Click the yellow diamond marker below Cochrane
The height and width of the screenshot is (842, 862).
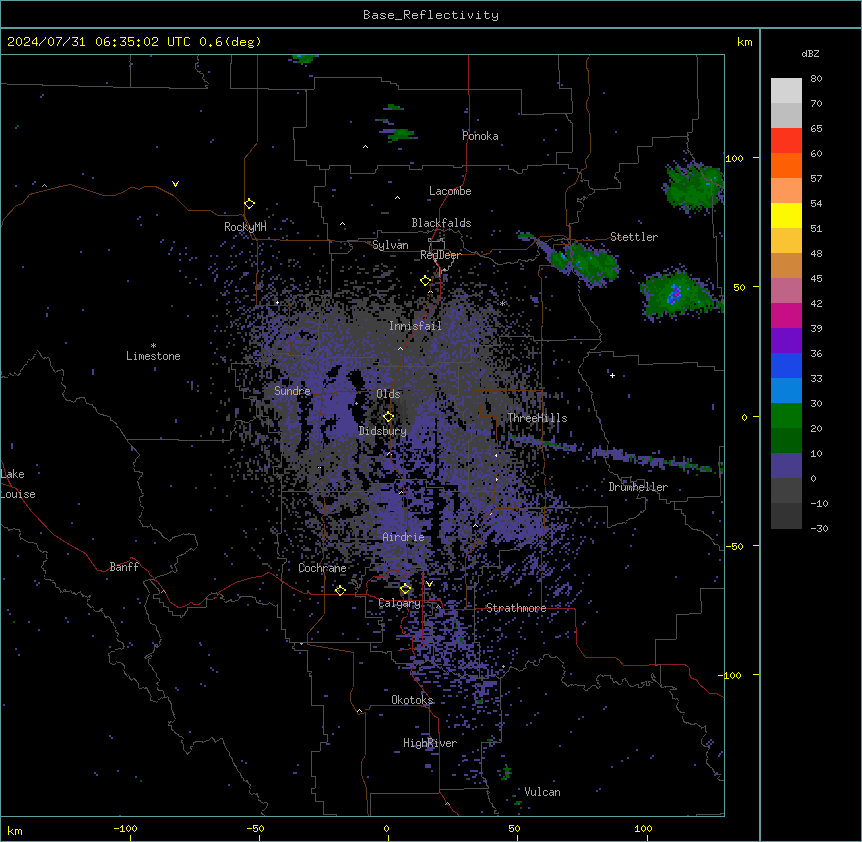340,591
